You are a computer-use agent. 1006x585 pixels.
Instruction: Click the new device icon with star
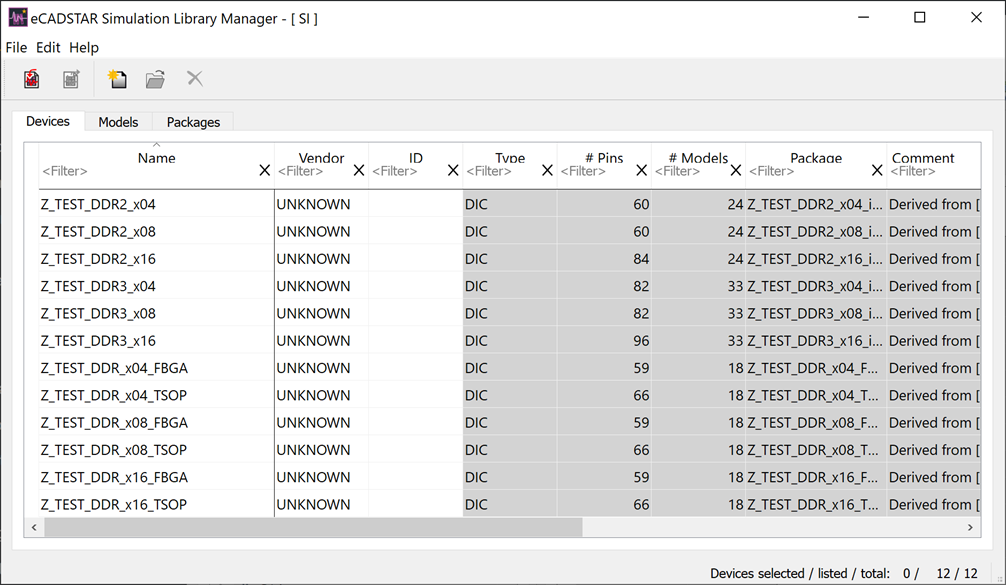point(117,79)
